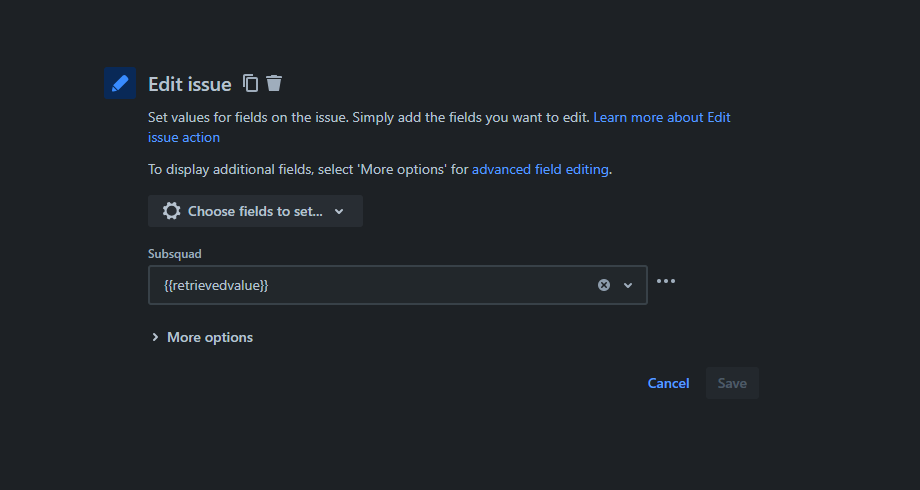
Task: Open the three-dot menu beside Subsquad field
Action: coord(666,281)
